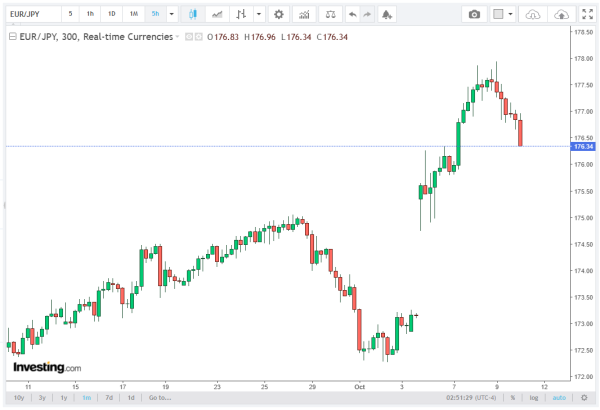Open the indicators chart icon
This screenshot has width=600, height=410.
coord(303,14)
